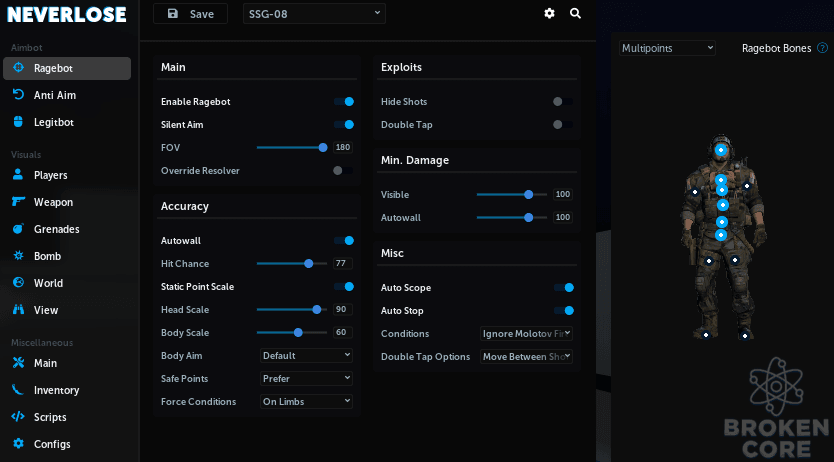
Task: Click the Scripts code icon
Action: click(18, 416)
